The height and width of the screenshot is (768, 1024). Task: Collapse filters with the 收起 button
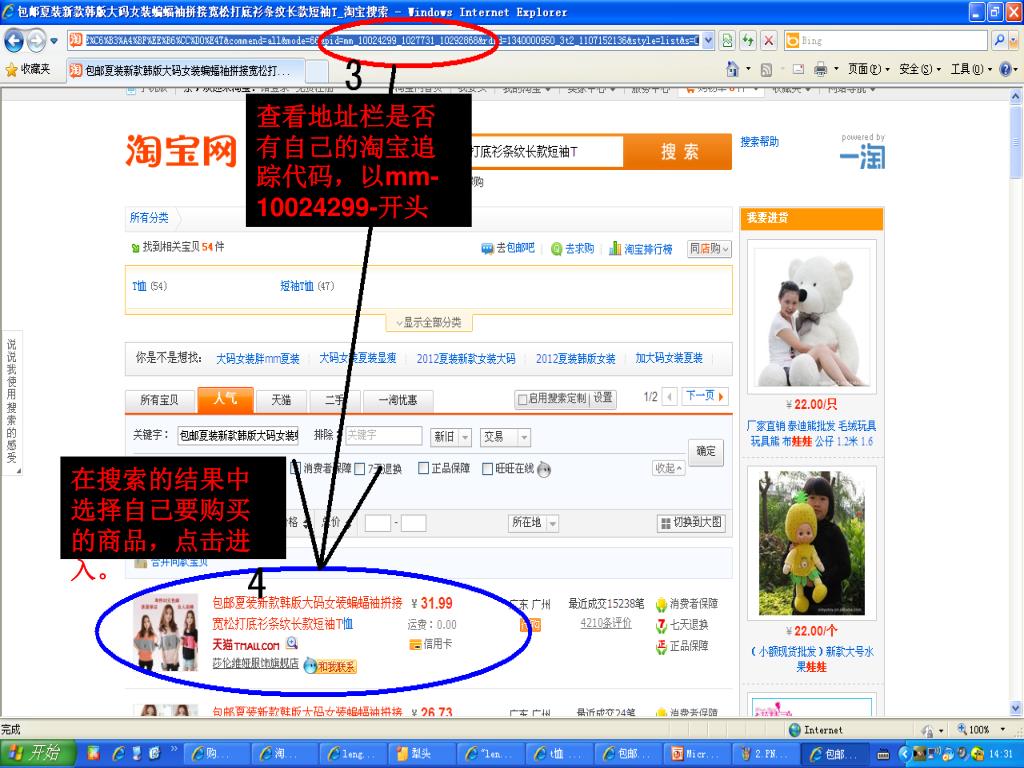[669, 468]
